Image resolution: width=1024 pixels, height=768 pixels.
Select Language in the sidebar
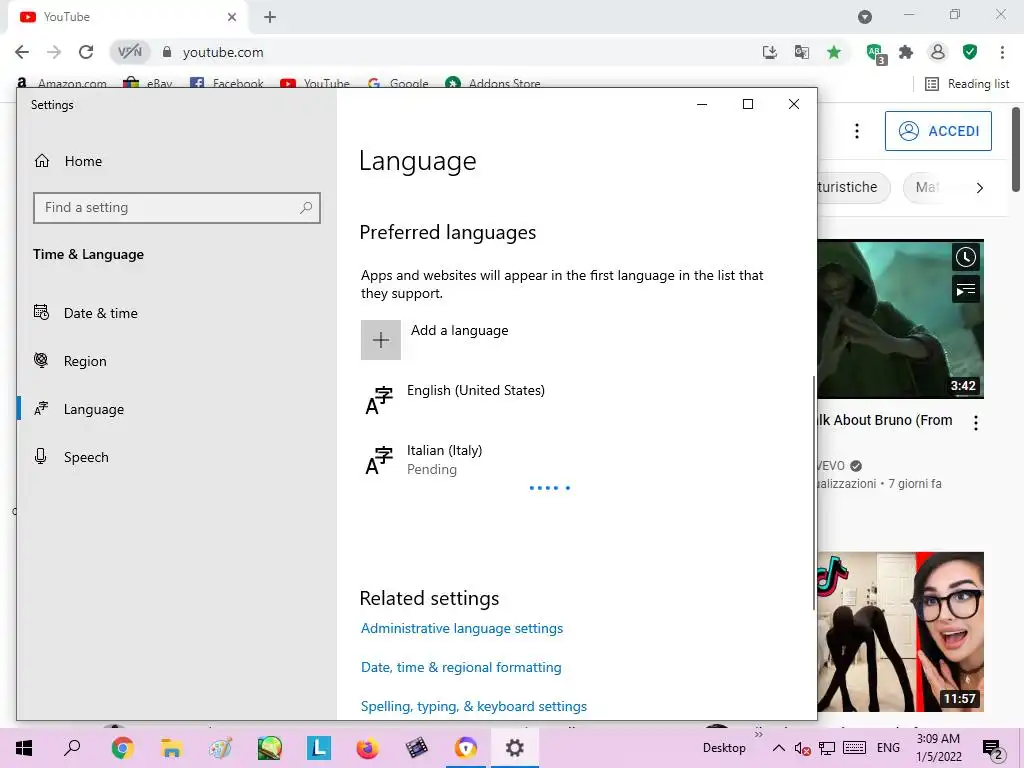coord(78,409)
